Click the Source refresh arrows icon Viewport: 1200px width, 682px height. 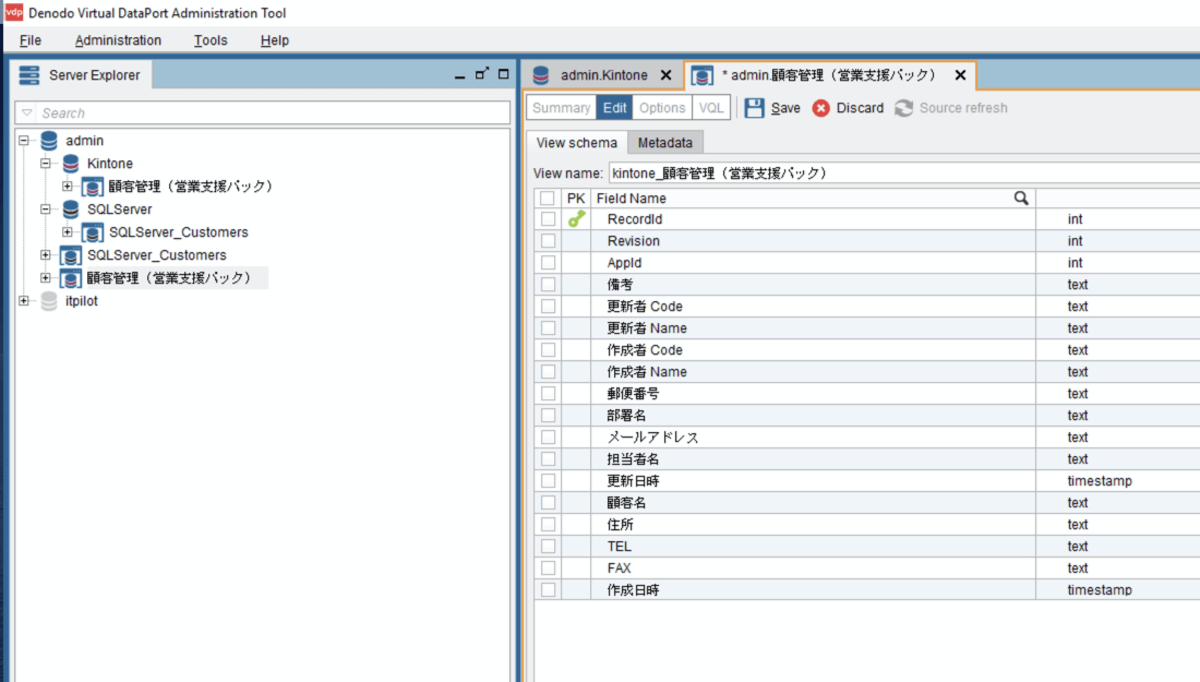coord(904,108)
